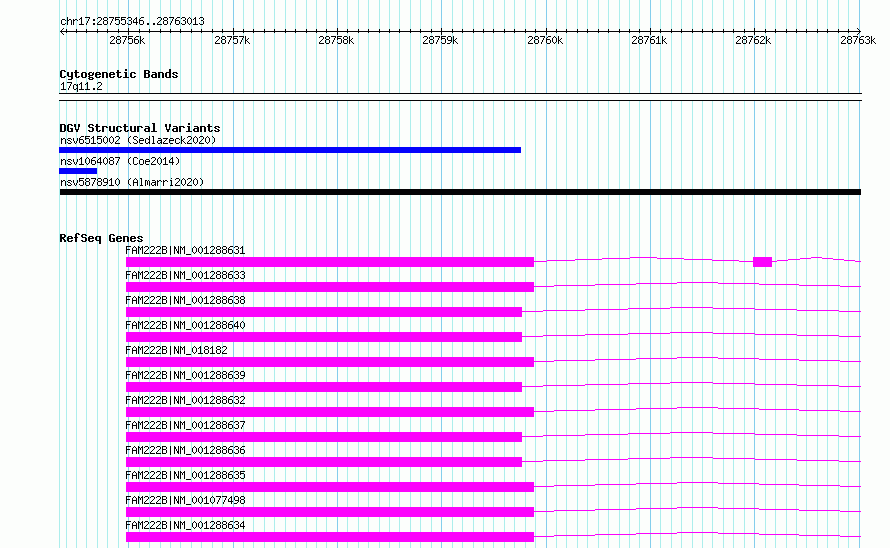
Task: Open transcript label FAM222B|NM_001077498
Action: click(x=185, y=500)
